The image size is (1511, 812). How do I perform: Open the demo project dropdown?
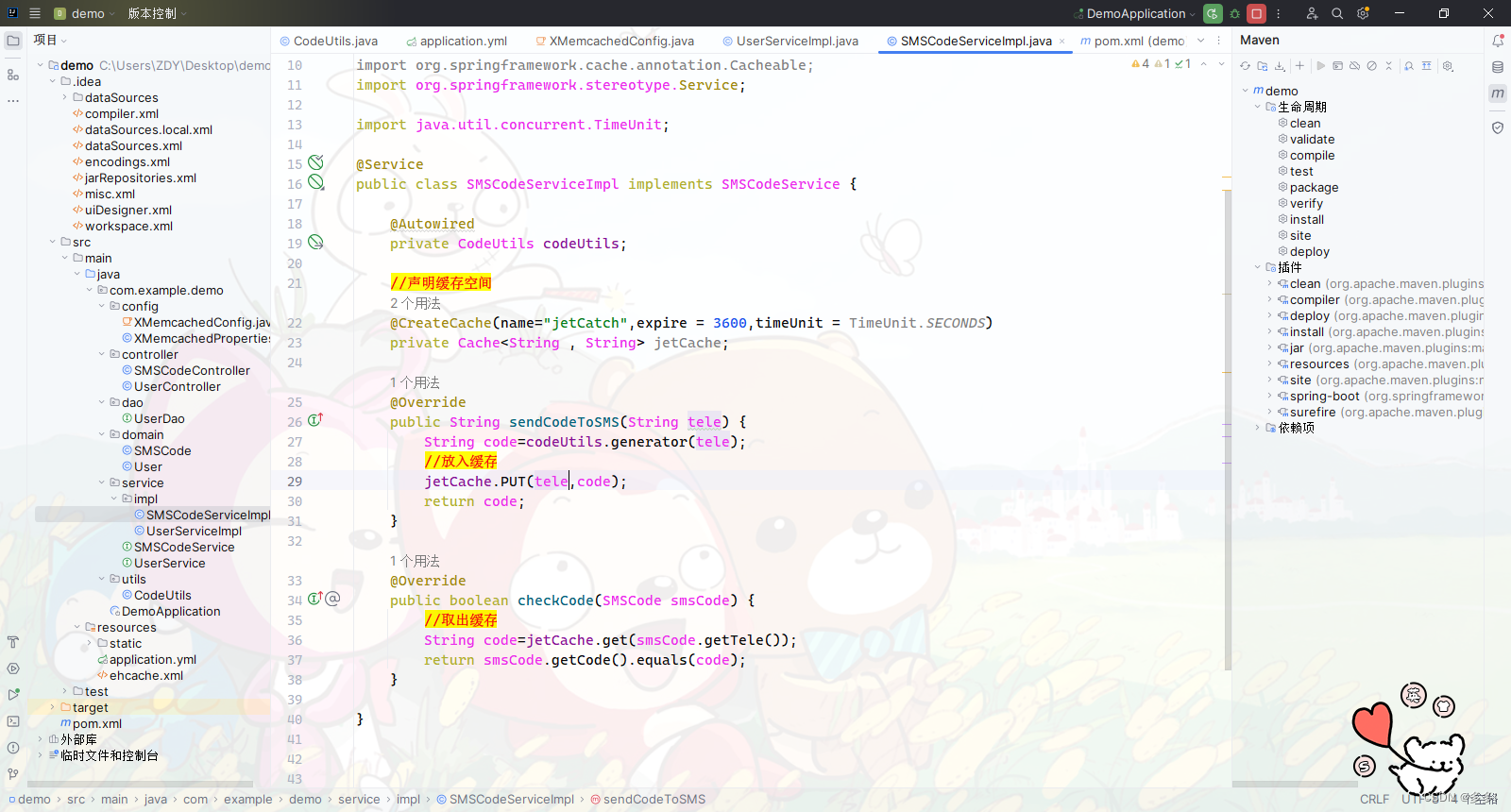pos(84,13)
